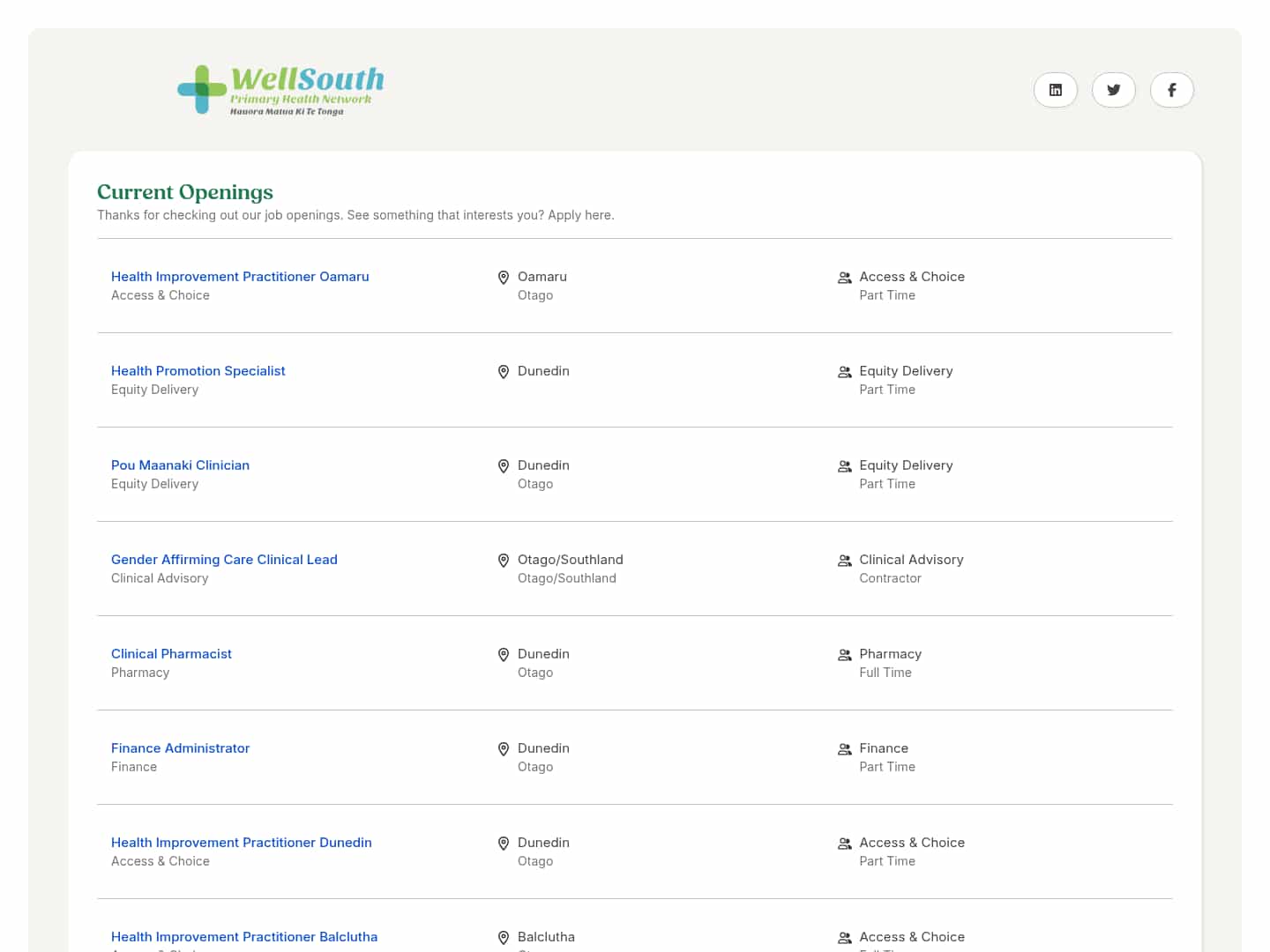Click the people icon beside Clinical Advisory
This screenshot has height=952, width=1270.
pyautogui.click(x=844, y=561)
